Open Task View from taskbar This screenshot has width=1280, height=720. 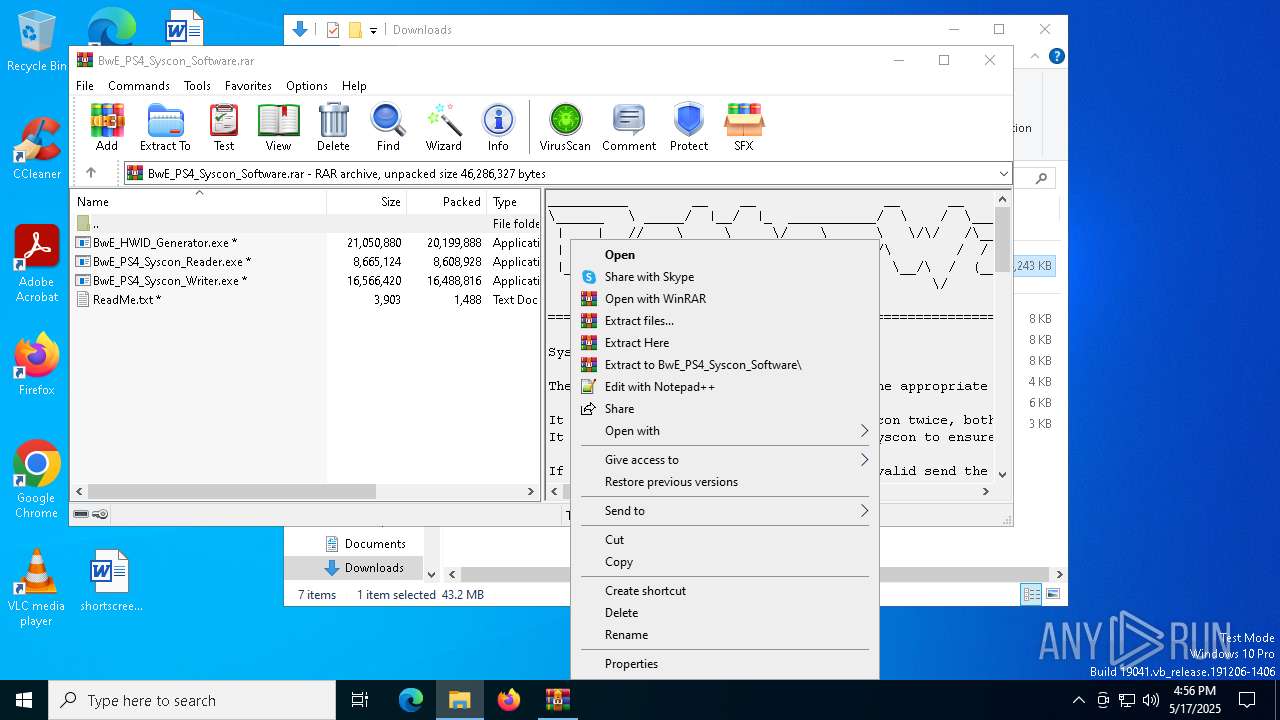(x=360, y=700)
